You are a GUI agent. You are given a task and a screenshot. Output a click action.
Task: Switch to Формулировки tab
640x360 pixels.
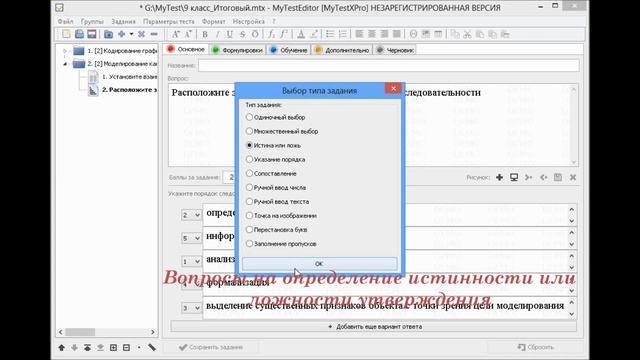pos(238,50)
